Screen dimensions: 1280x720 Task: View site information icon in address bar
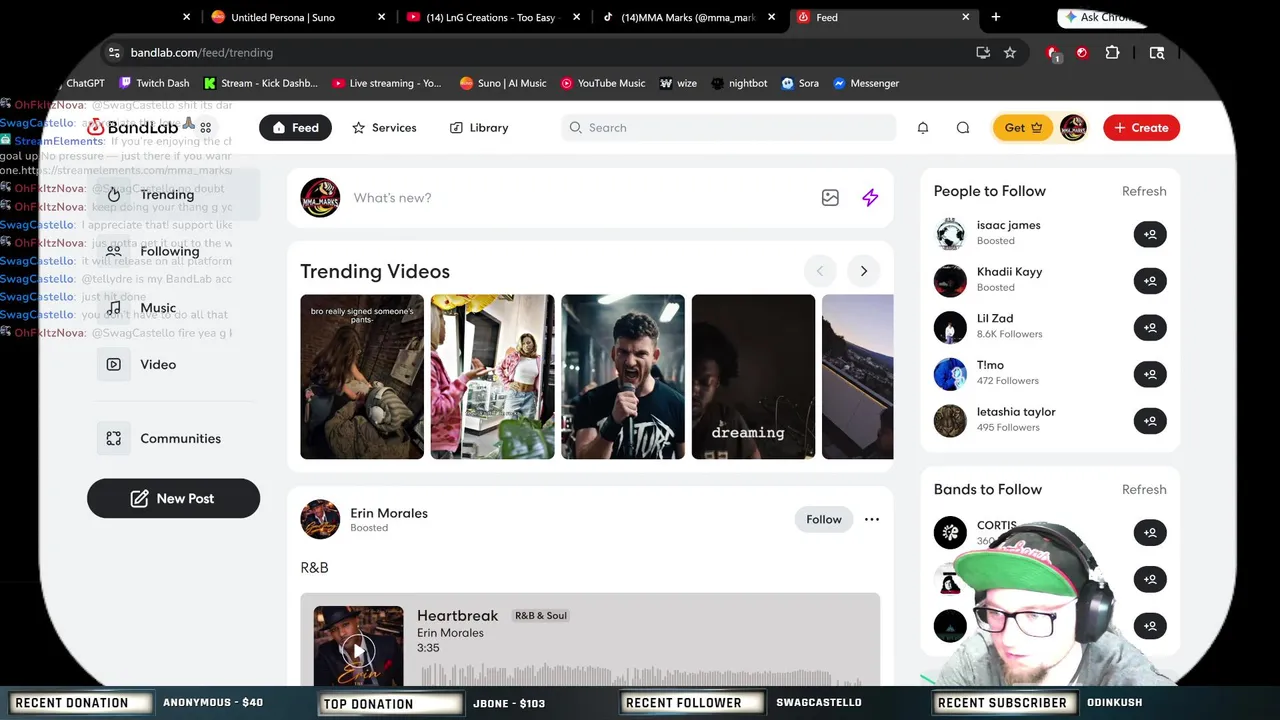(114, 53)
